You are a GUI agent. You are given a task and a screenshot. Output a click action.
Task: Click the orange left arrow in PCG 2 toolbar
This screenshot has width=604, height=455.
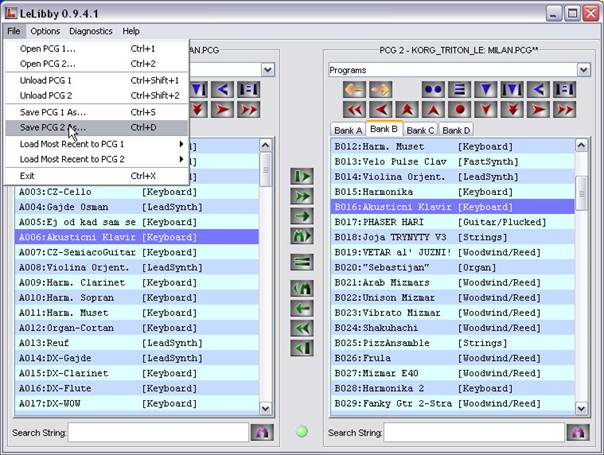click(354, 89)
